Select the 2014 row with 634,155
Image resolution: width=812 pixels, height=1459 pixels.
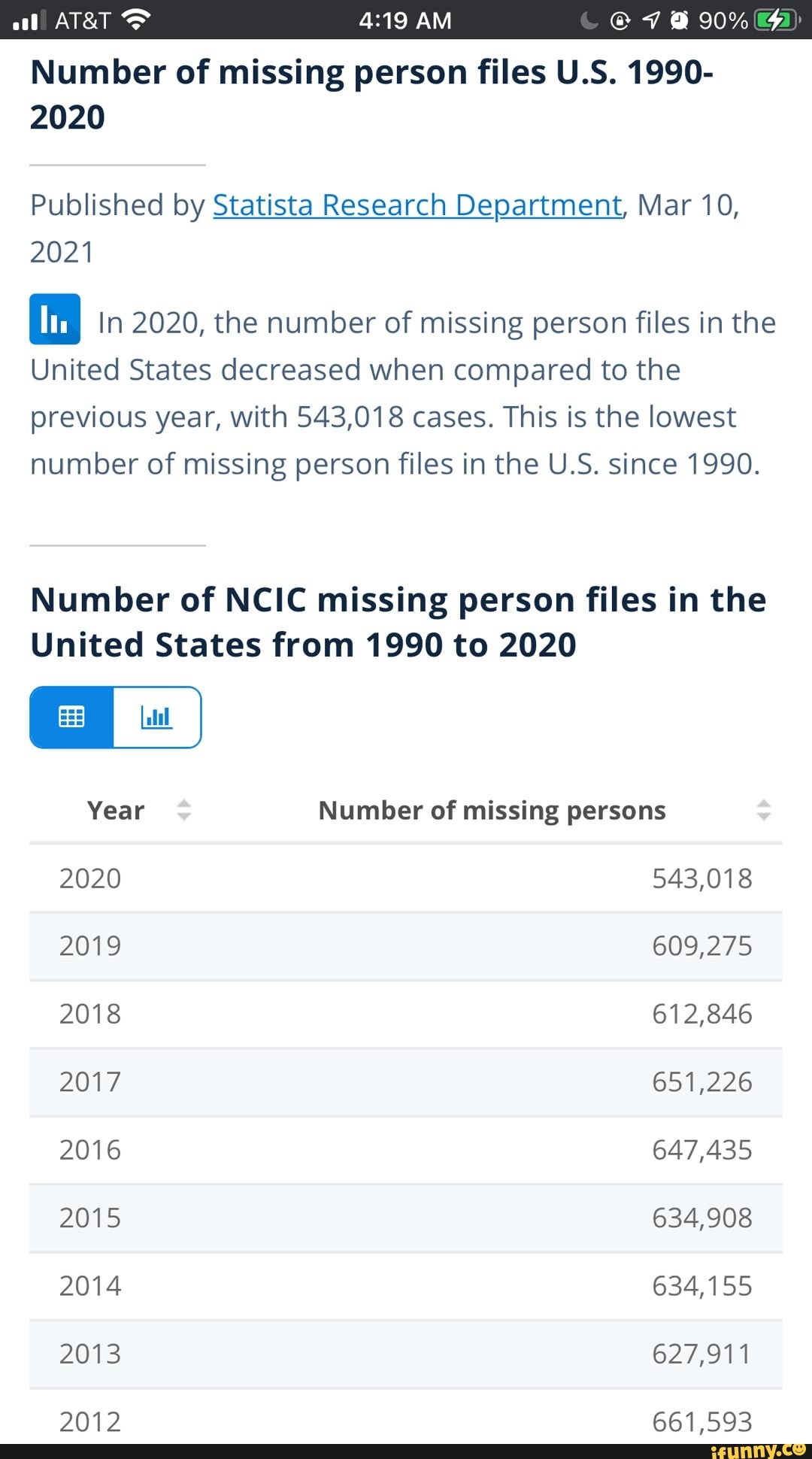click(x=406, y=1286)
